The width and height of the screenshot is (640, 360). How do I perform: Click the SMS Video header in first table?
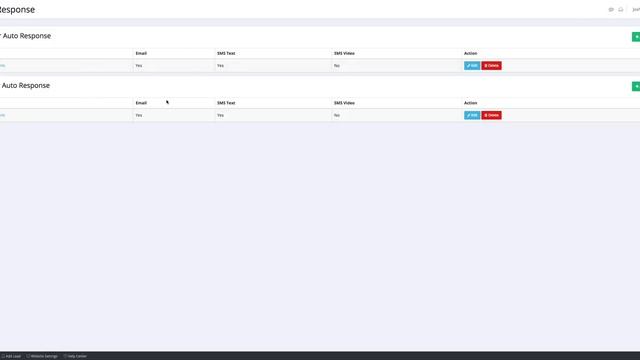pyautogui.click(x=344, y=53)
